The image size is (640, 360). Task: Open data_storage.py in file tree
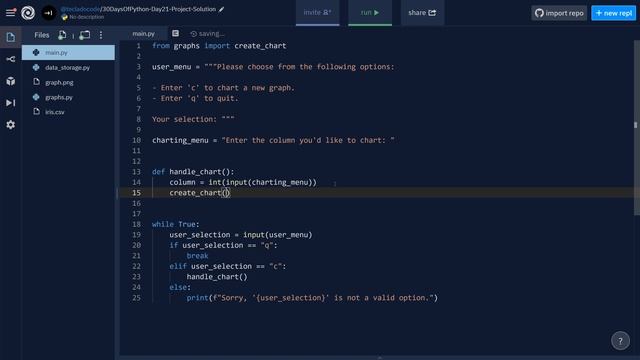coord(68,67)
